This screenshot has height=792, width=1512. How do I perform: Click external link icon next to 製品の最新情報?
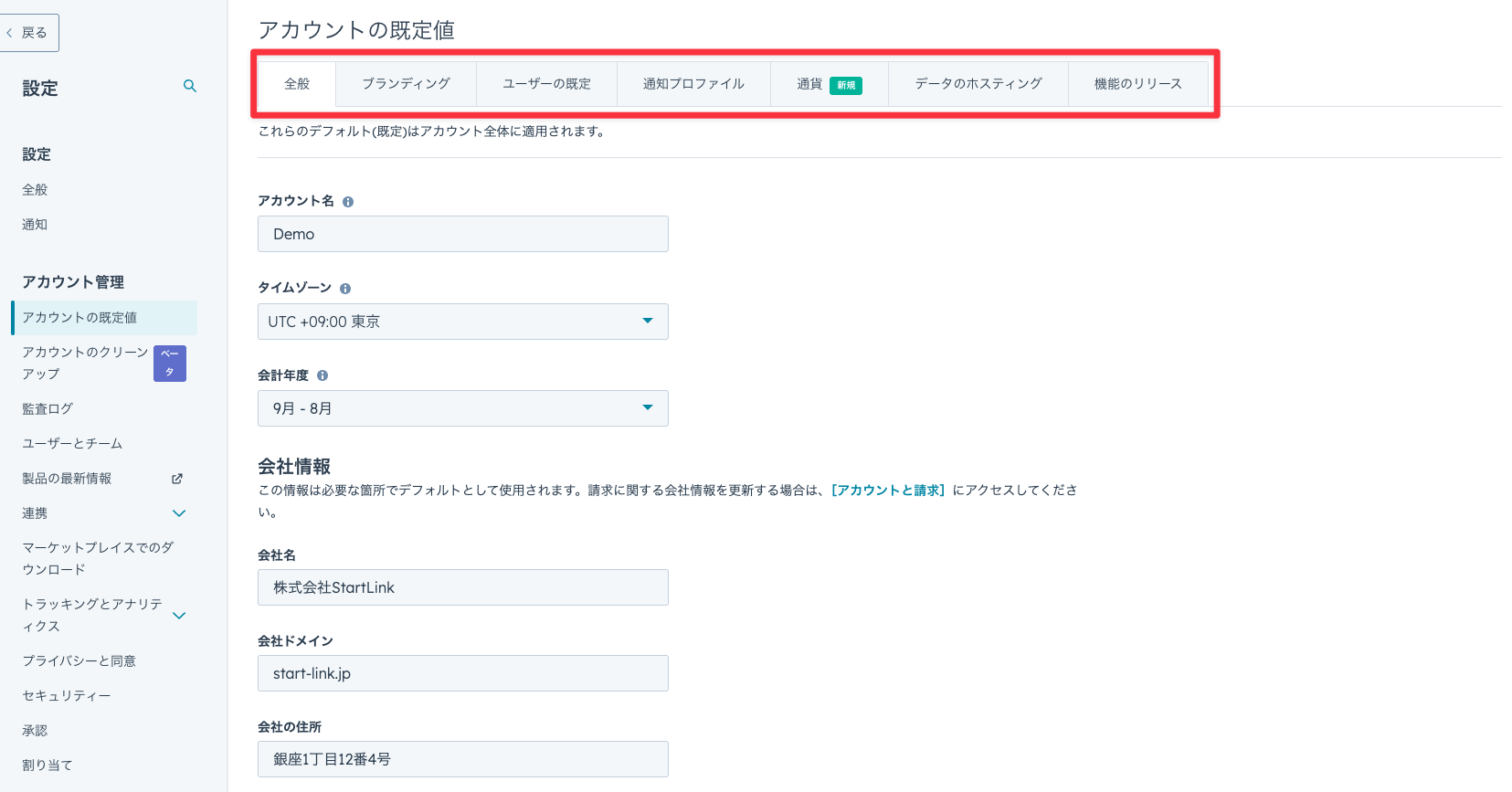pyautogui.click(x=177, y=479)
